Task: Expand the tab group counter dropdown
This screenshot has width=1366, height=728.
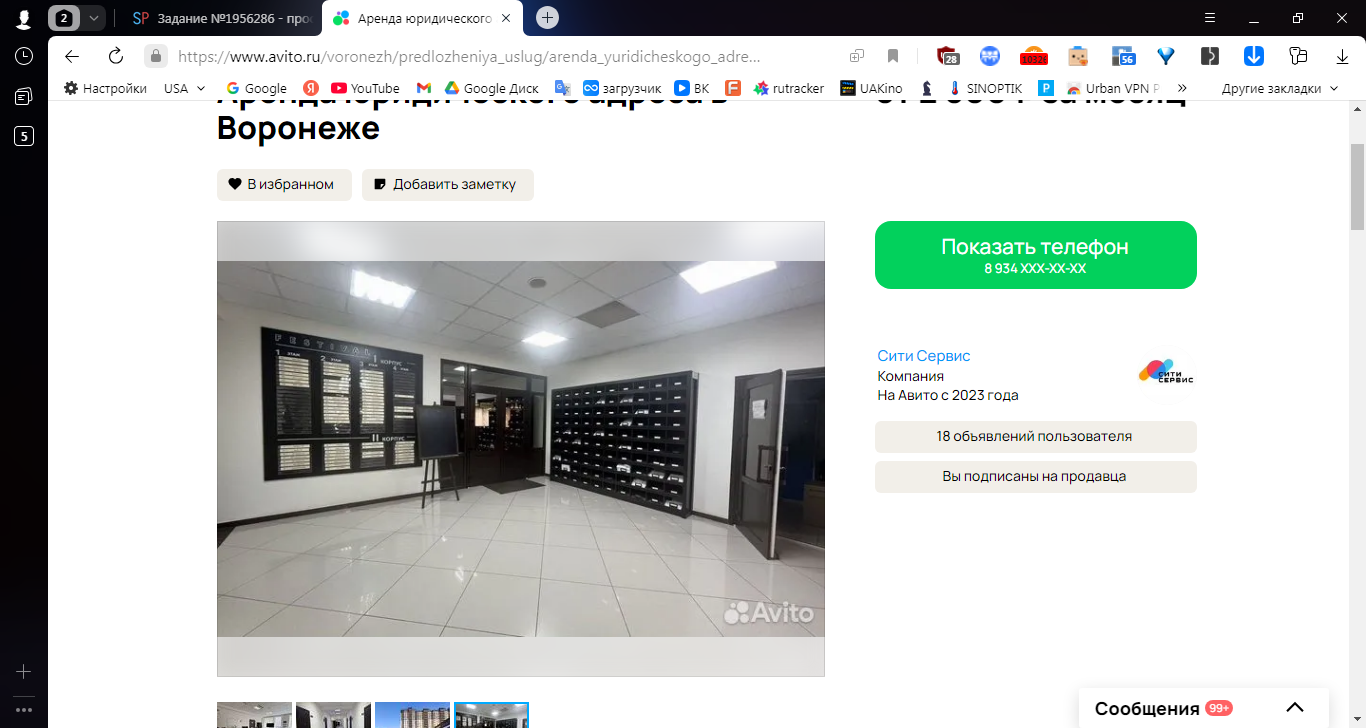Action: coord(94,18)
